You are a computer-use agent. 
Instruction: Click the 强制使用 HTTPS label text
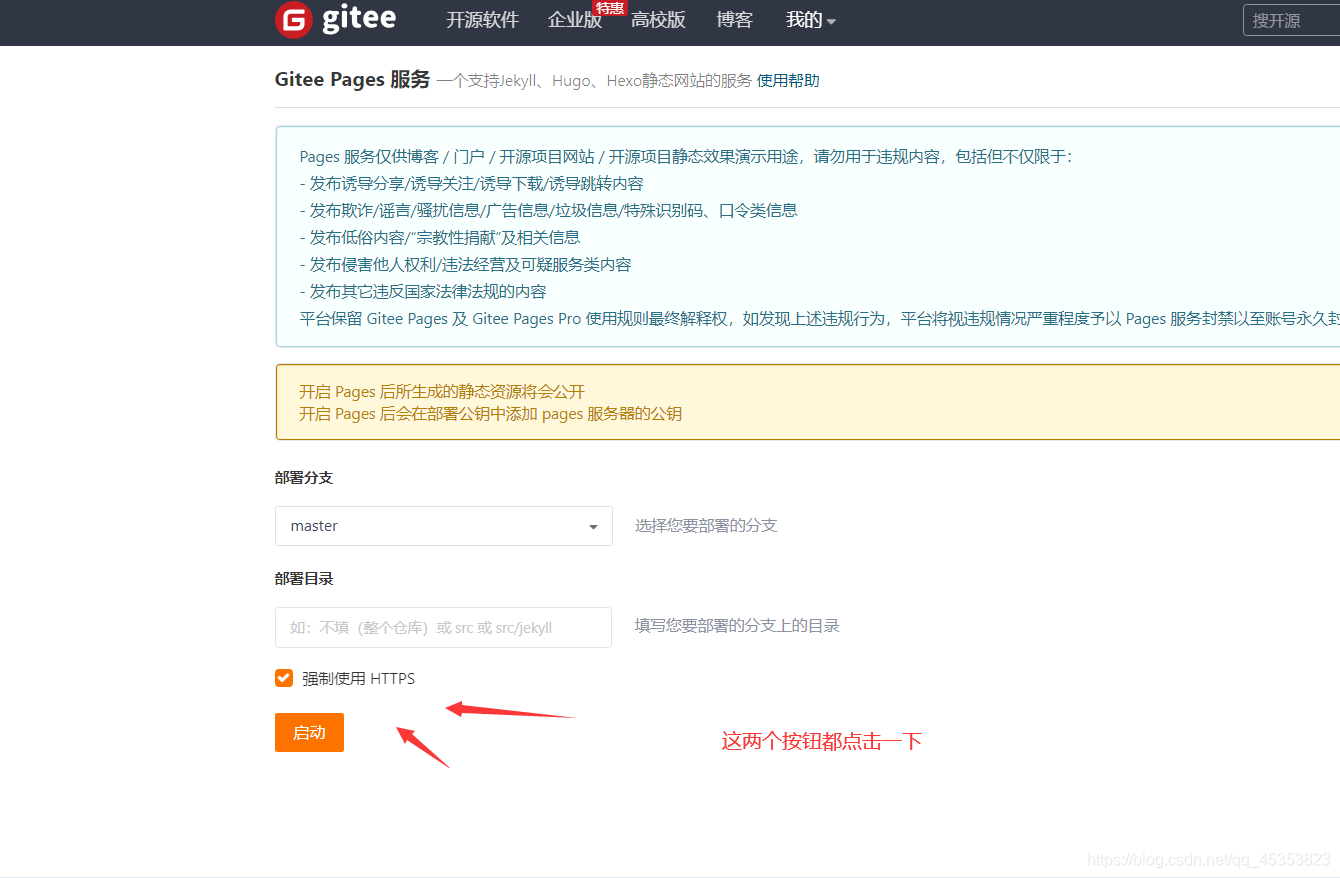[x=359, y=679]
